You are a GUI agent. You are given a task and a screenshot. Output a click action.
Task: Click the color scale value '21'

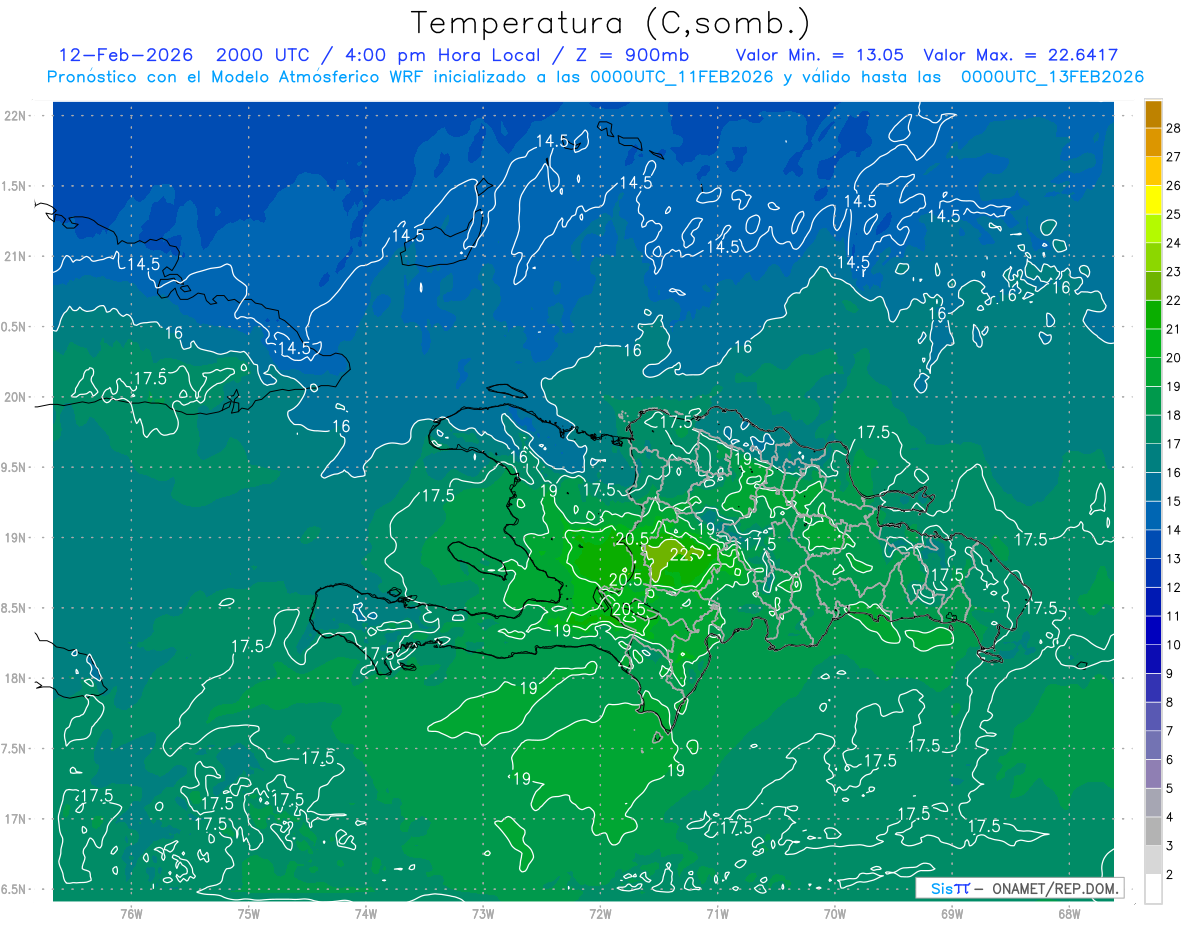[x=1174, y=329]
